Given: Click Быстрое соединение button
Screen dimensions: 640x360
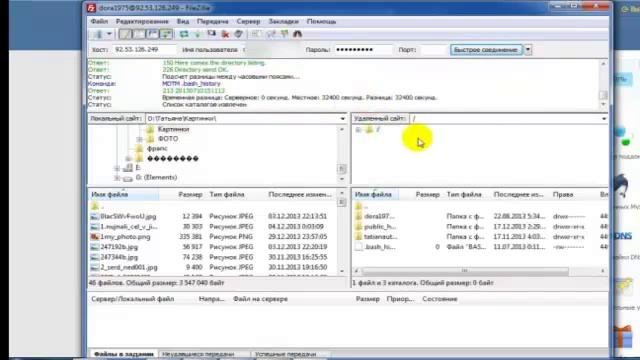Looking at the screenshot, I should (x=486, y=50).
